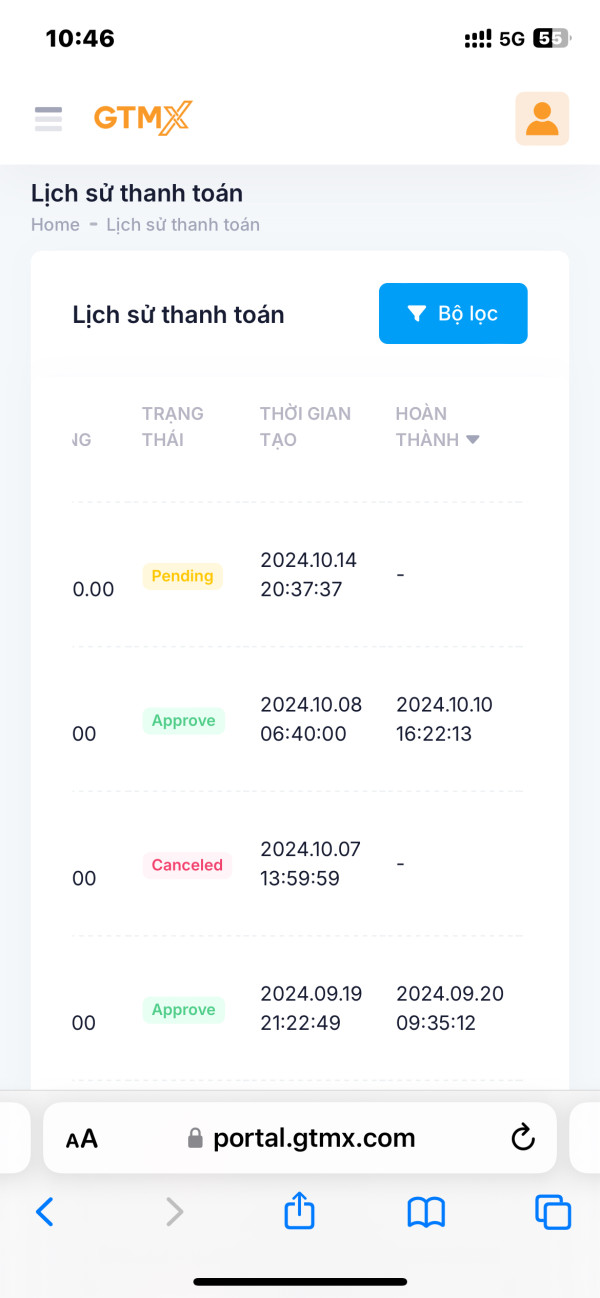Tap the red Canceled status badge

(187, 865)
